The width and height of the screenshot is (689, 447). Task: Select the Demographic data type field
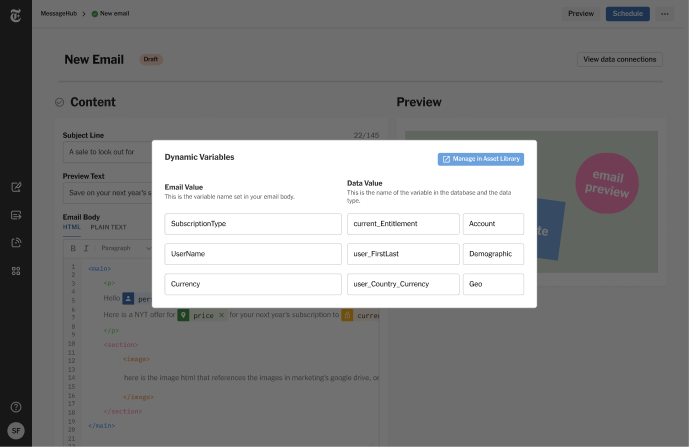coord(493,254)
